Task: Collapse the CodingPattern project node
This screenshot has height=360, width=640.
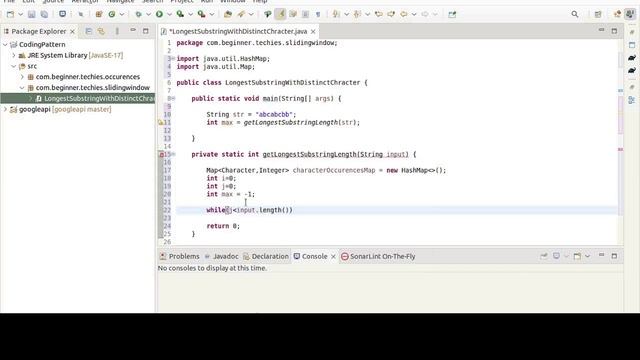Action: pos(5,44)
